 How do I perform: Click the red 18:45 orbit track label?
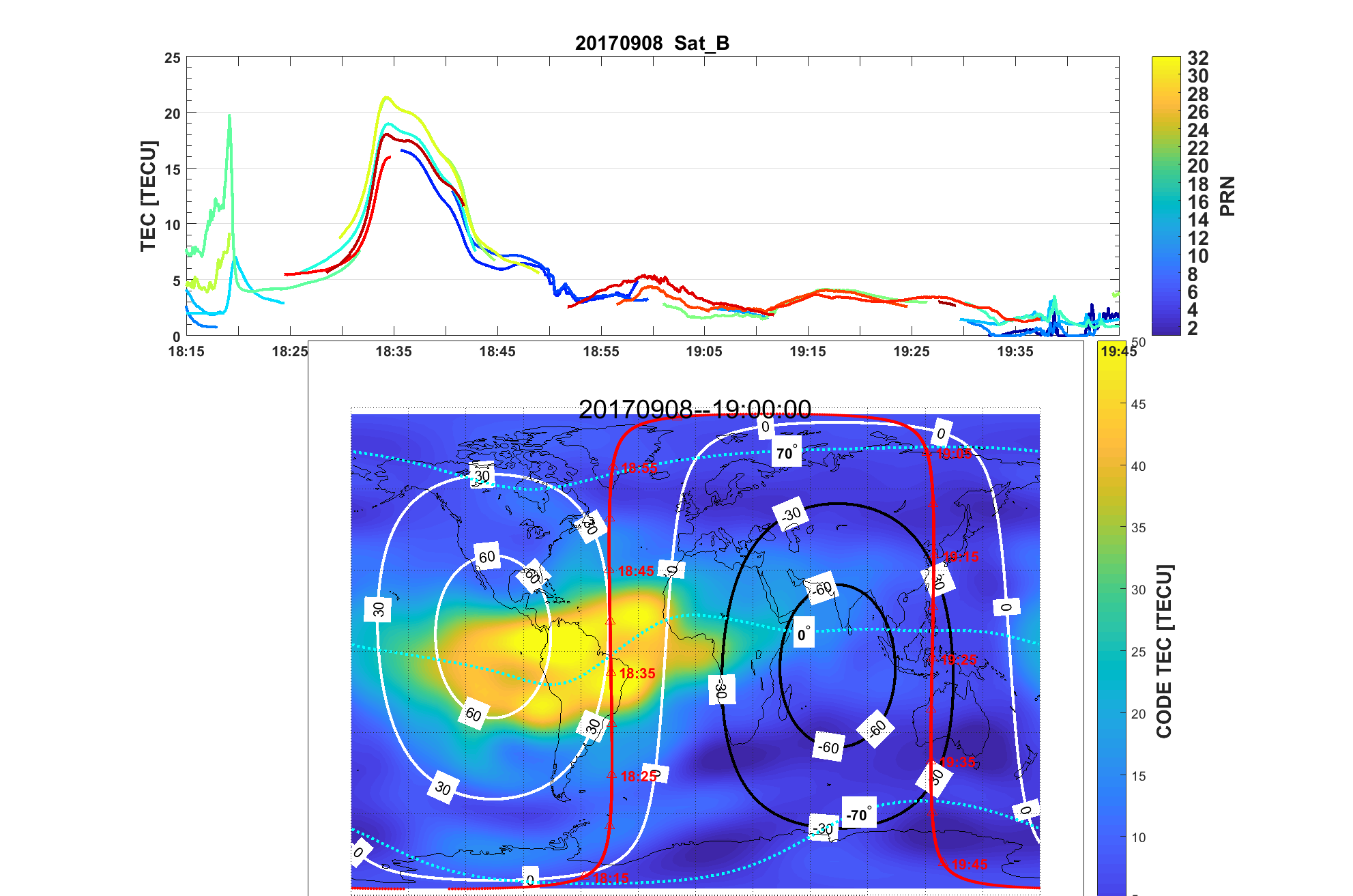coord(635,571)
